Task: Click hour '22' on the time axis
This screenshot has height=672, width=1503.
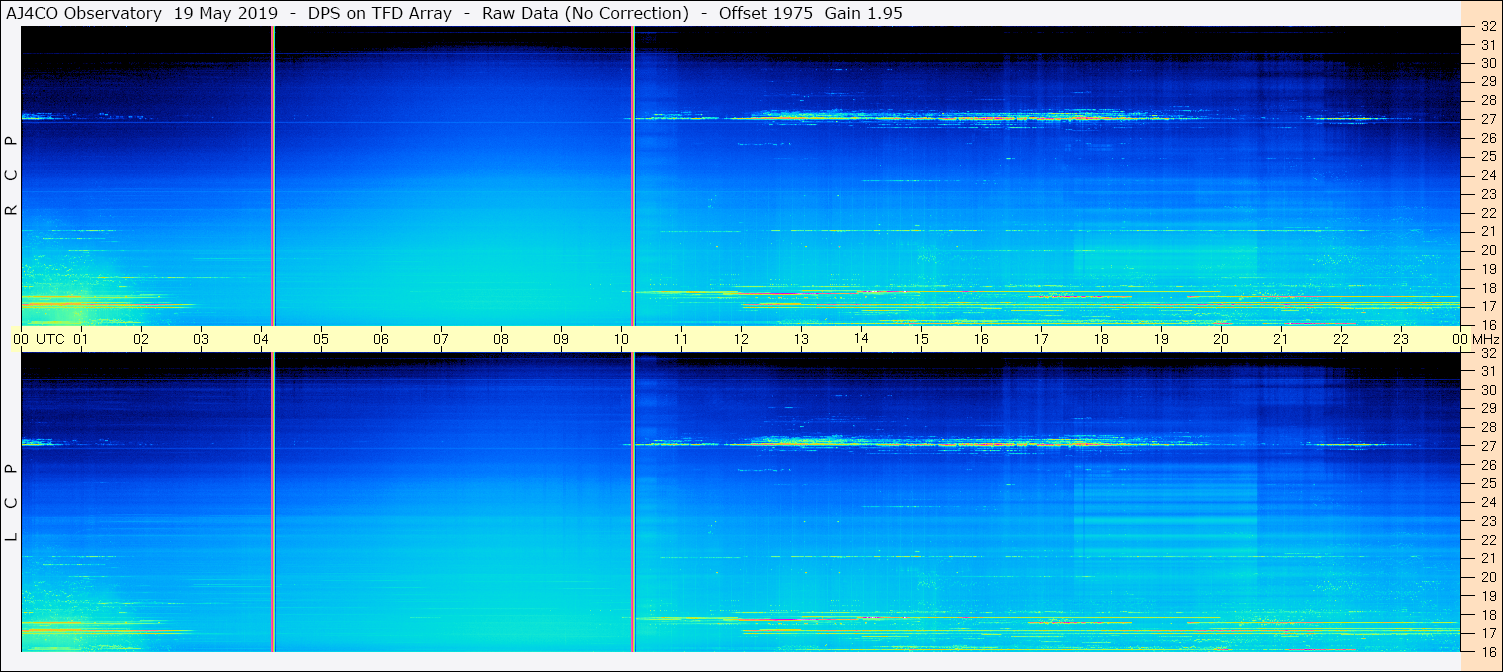Action: tap(1341, 340)
